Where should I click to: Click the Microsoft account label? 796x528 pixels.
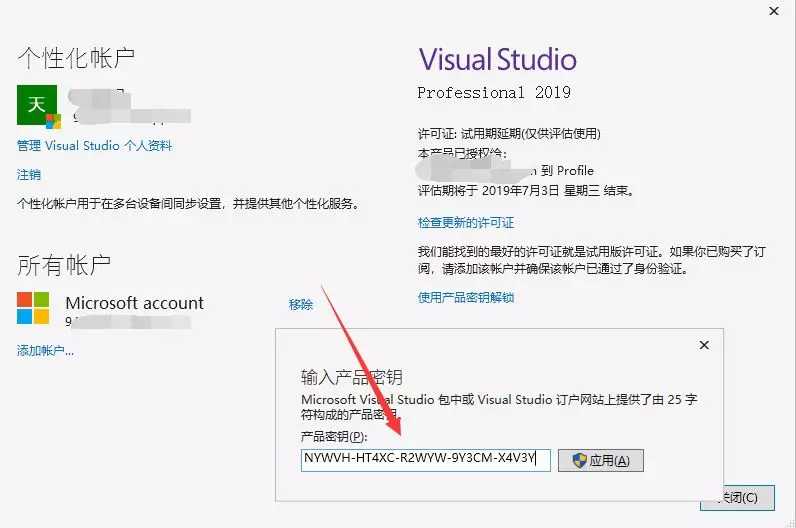(135, 303)
